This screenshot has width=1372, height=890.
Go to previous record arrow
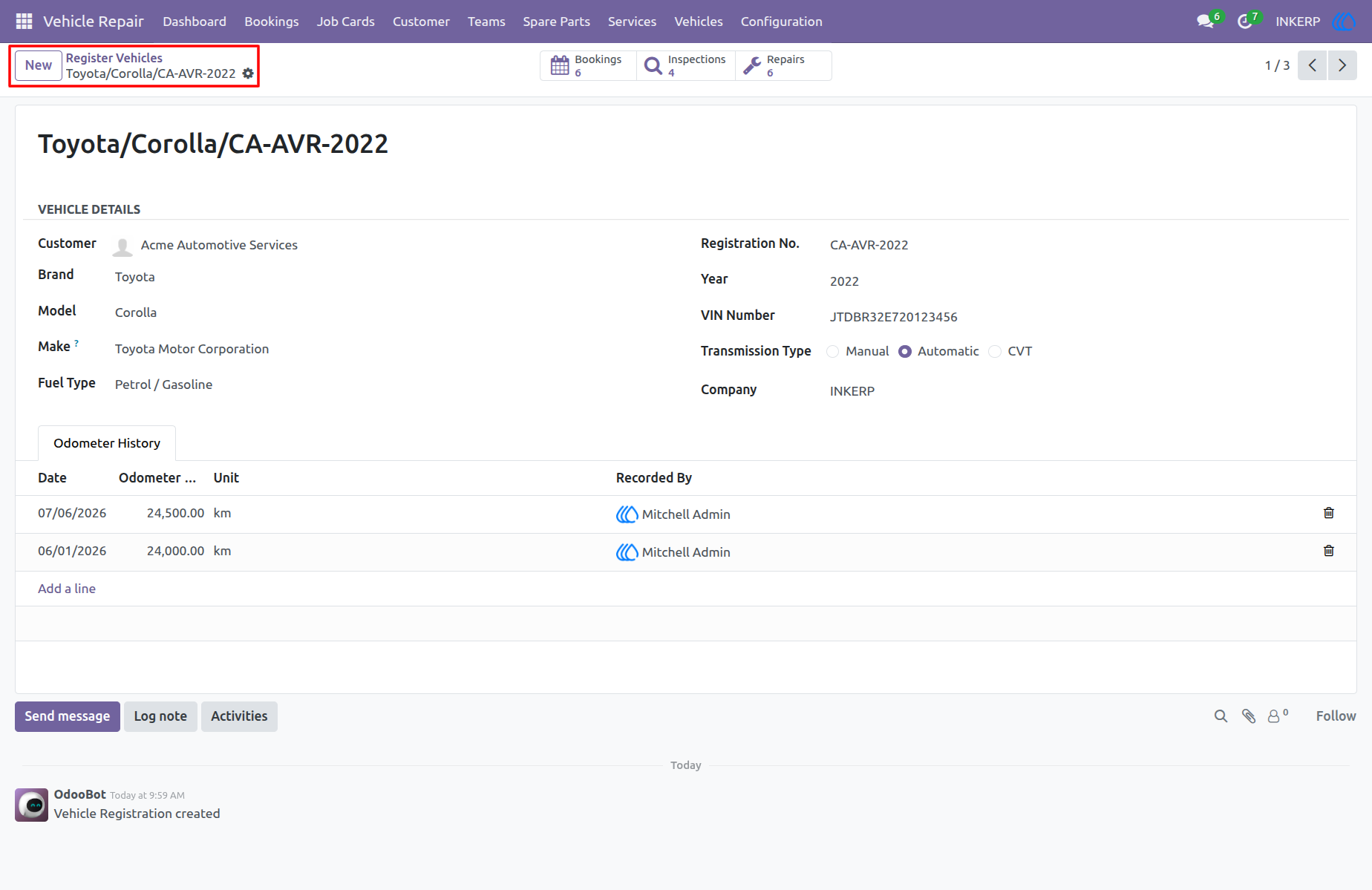click(1312, 65)
